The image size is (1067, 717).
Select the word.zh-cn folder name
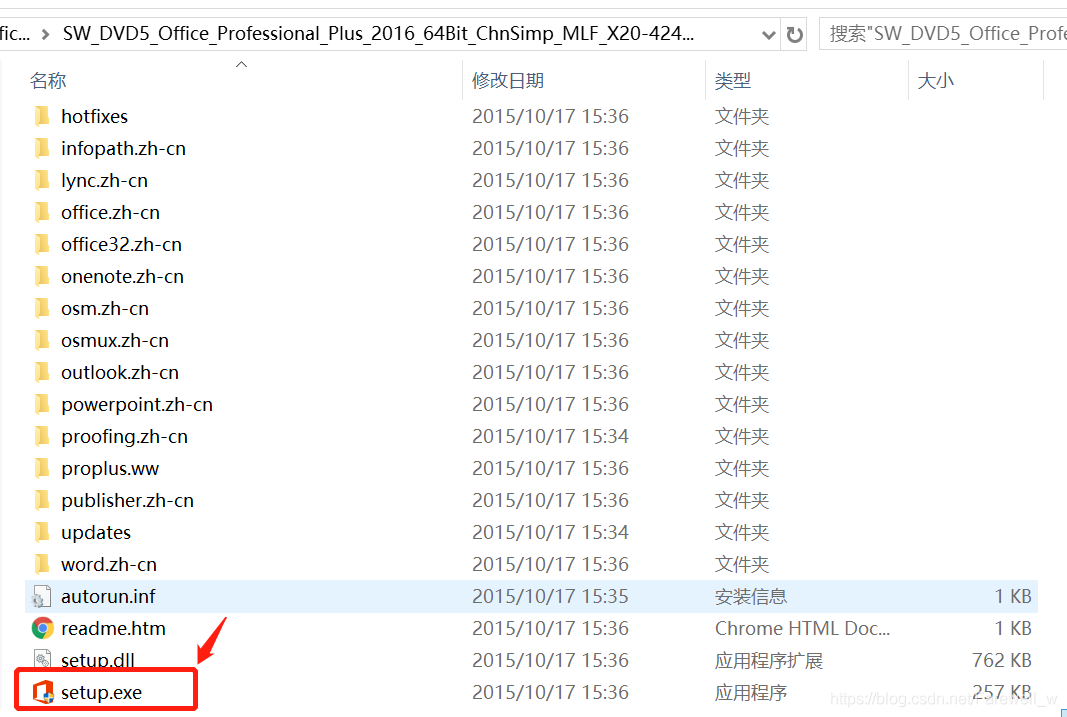(x=109, y=564)
